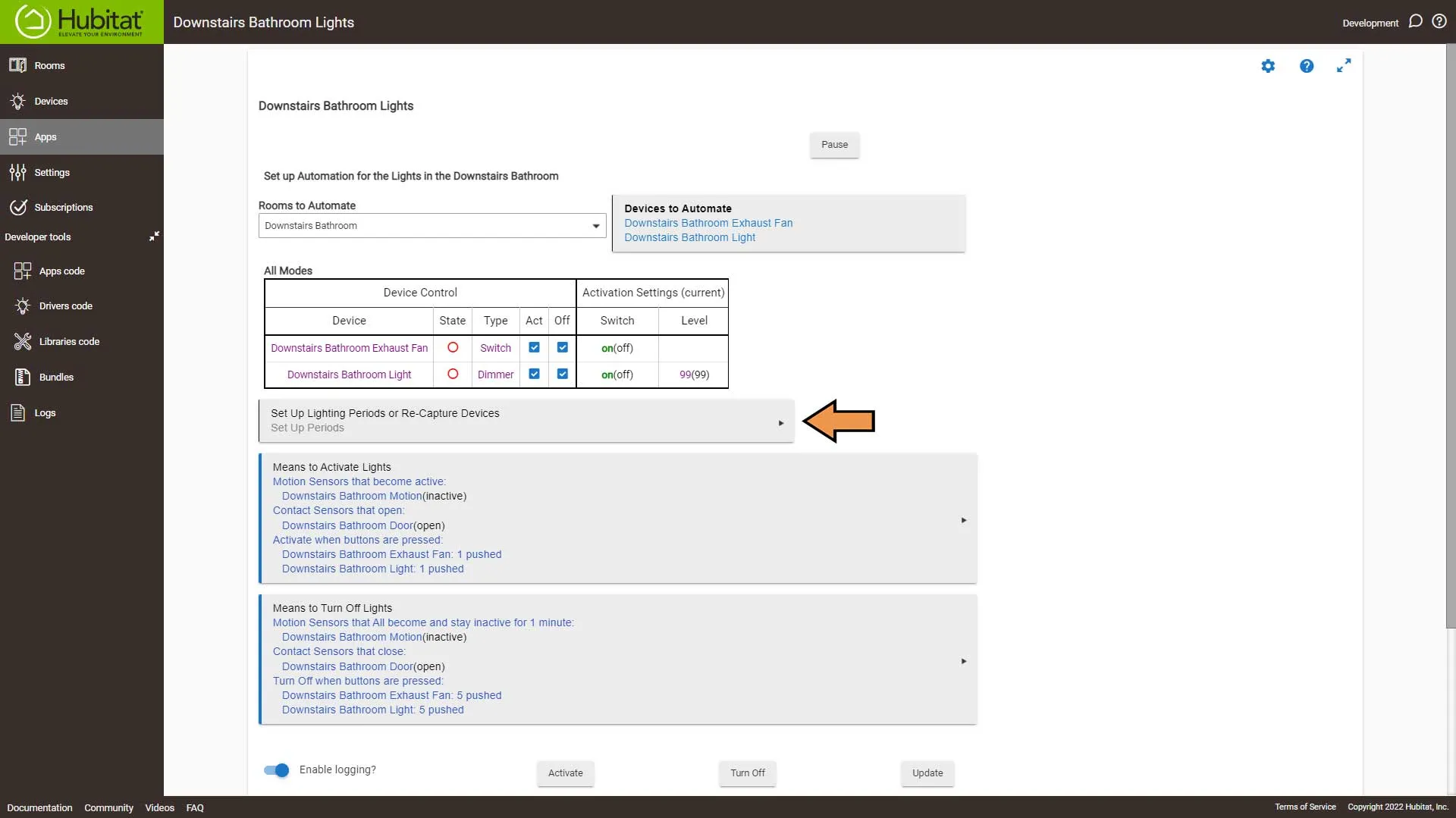Expand app to full screen icon
The width and height of the screenshot is (1456, 818).
pos(1344,66)
